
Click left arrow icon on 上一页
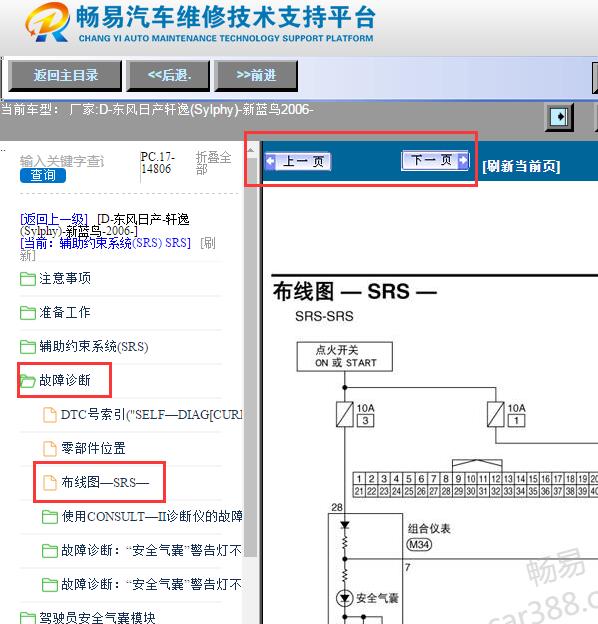coord(271,162)
